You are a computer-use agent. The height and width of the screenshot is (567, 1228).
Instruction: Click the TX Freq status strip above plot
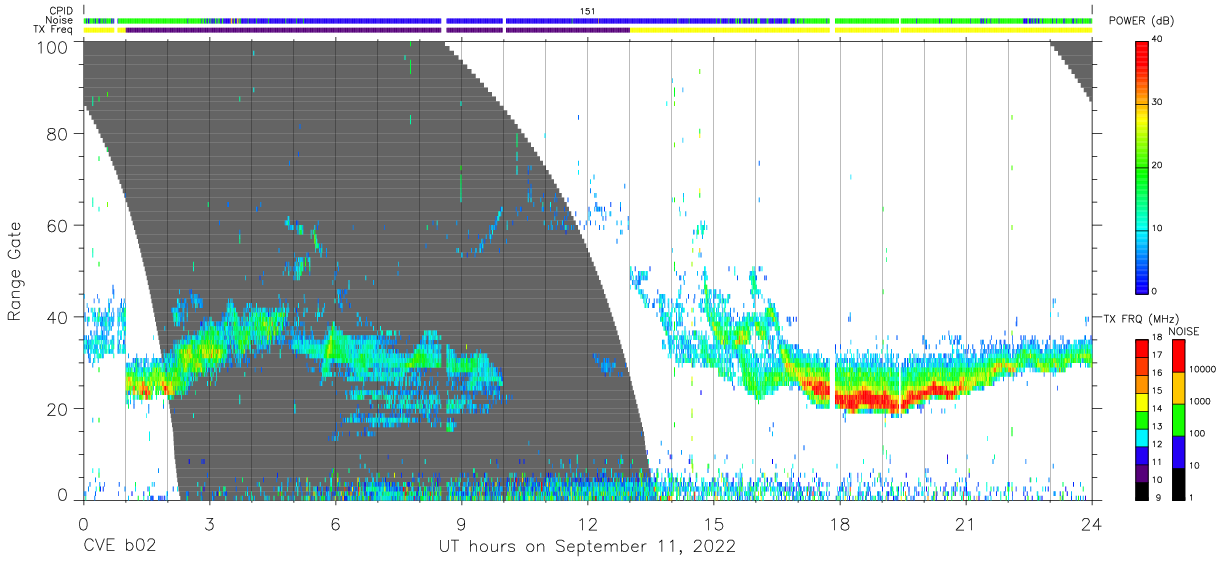click(588, 30)
